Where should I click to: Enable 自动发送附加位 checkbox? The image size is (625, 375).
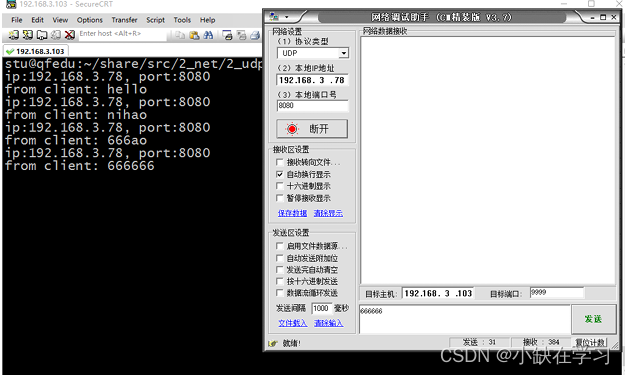(x=279, y=258)
